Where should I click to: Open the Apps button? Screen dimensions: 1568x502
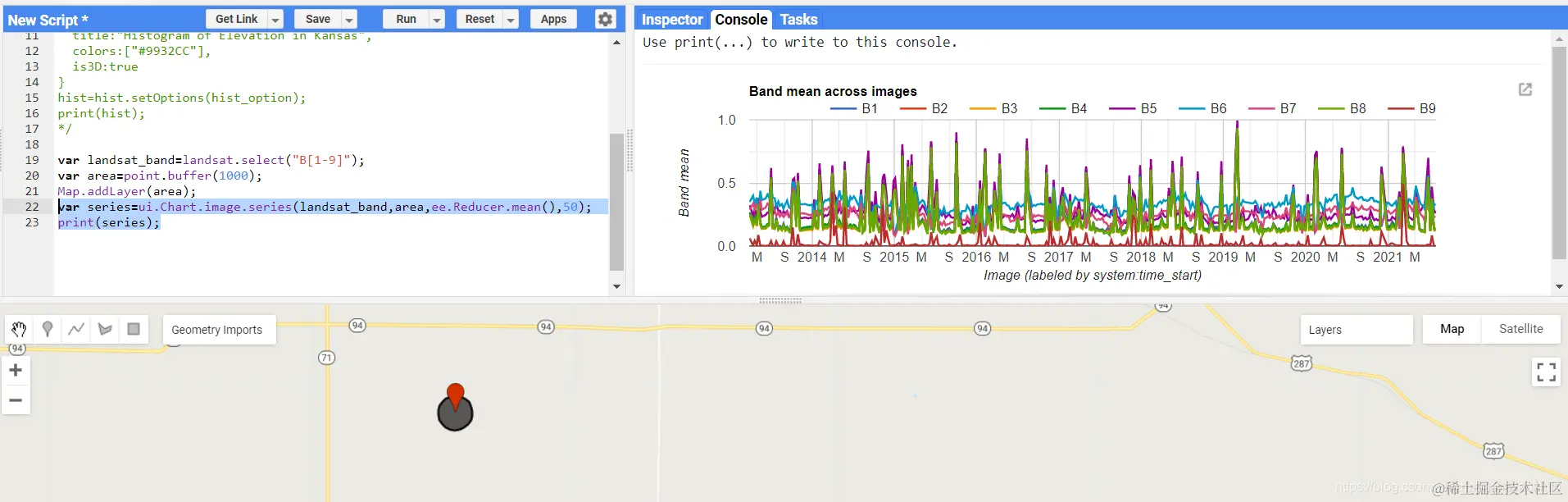click(x=553, y=19)
